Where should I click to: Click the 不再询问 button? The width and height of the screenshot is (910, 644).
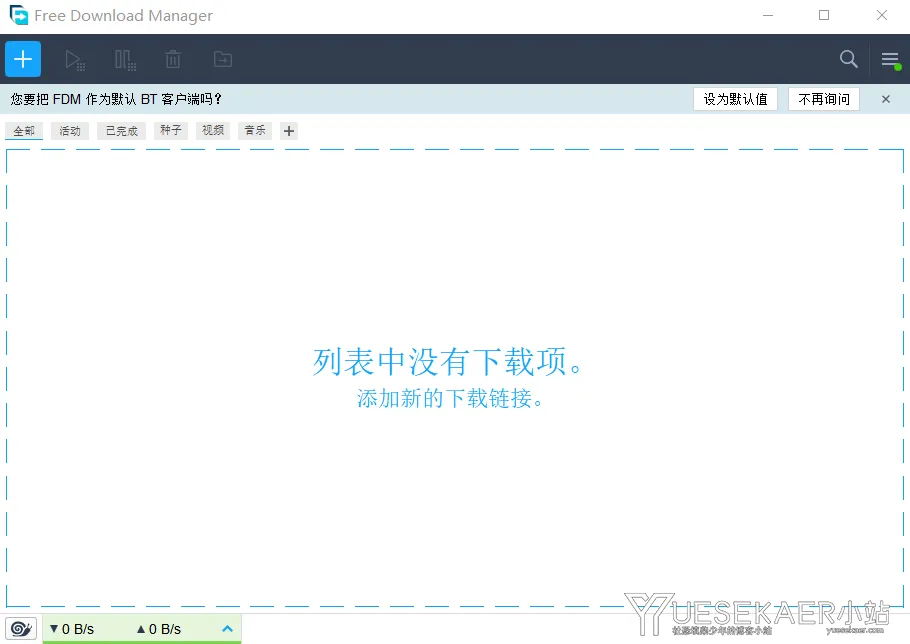click(x=824, y=99)
